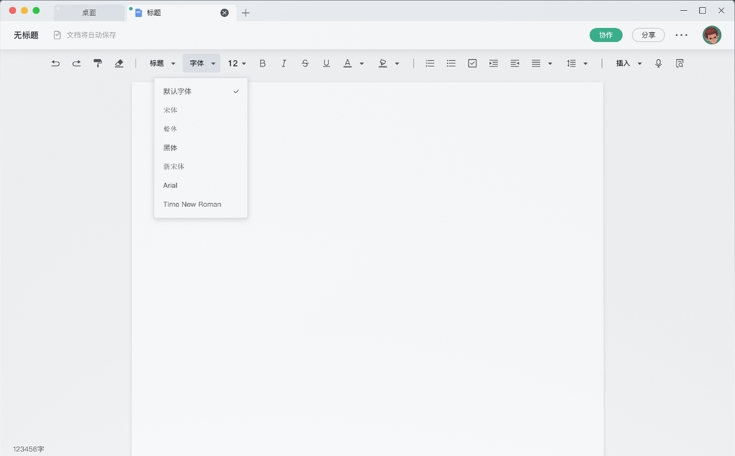Screen dimensions: 735x456
Task: Toggle italic formatting
Action: pos(284,63)
